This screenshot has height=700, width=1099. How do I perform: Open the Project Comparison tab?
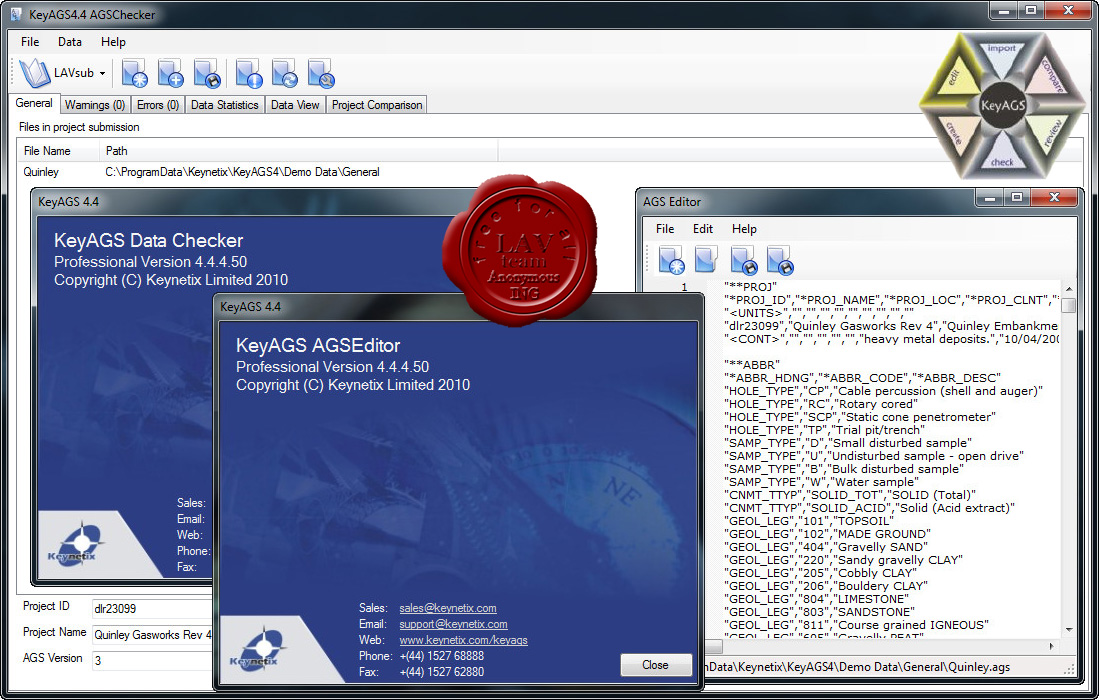377,105
